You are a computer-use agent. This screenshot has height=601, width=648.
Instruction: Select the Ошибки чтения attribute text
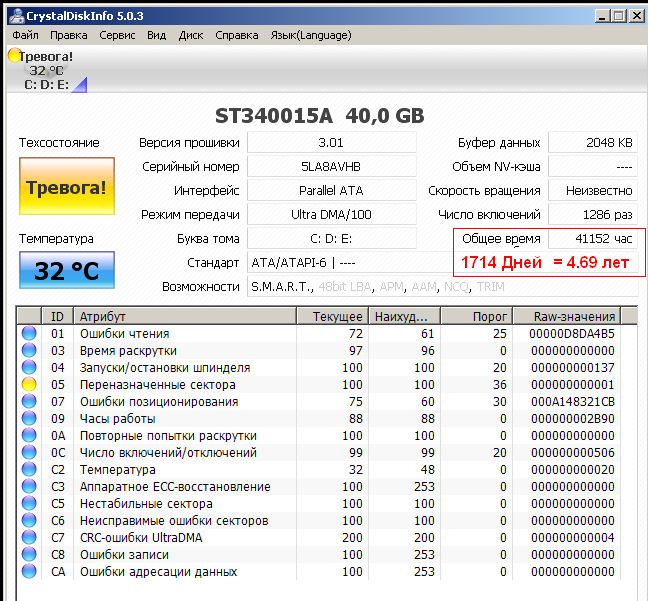pyautogui.click(x=124, y=334)
